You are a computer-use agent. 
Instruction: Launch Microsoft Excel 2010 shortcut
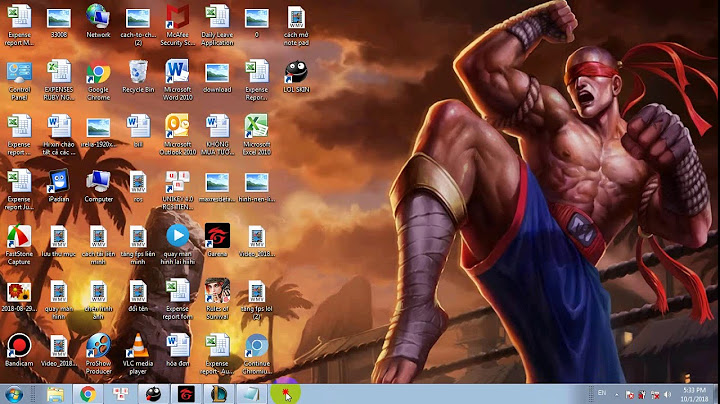(257, 135)
